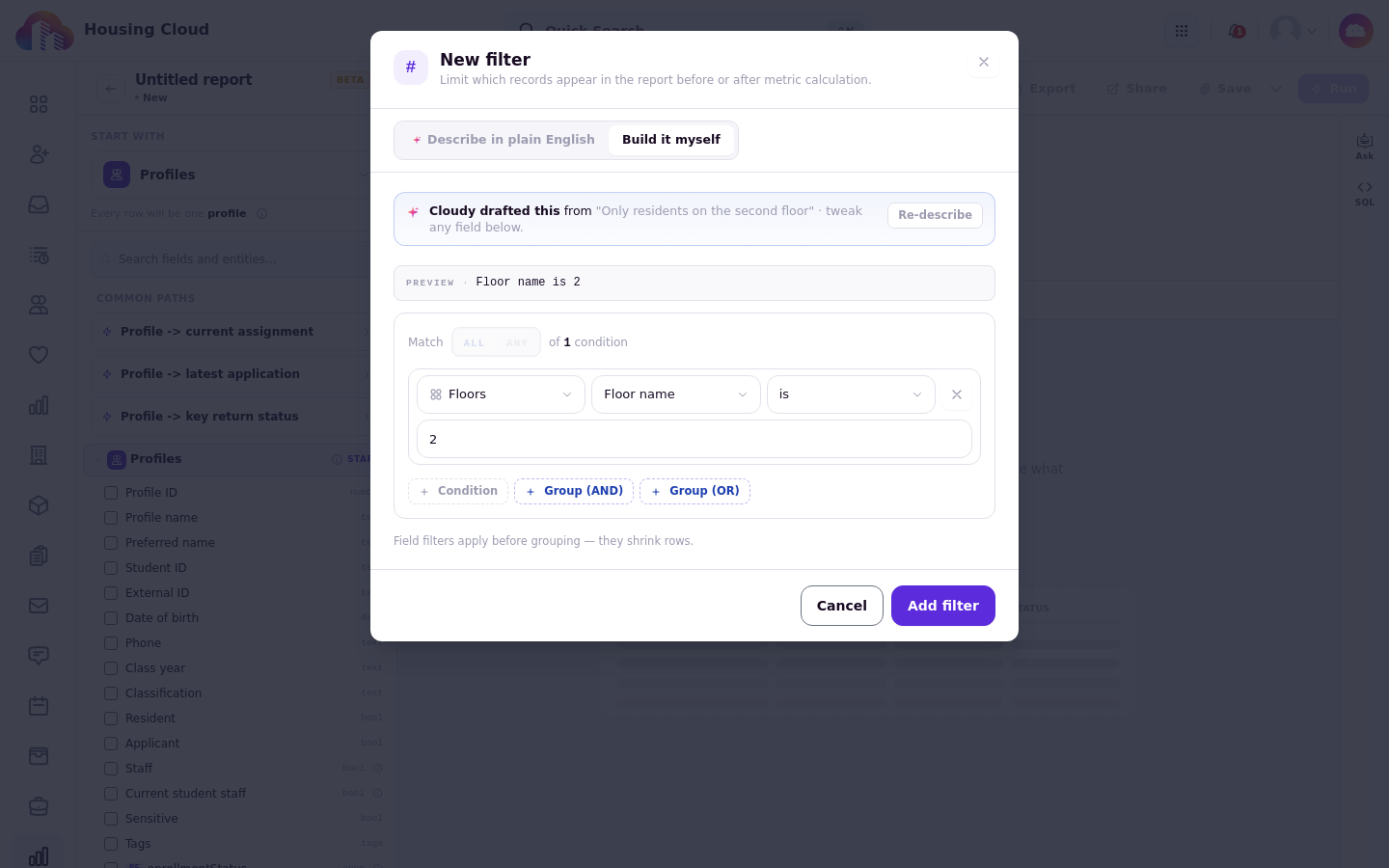The image size is (1389, 868).
Task: Open the 'is' operator dropdown
Action: pyautogui.click(x=851, y=394)
